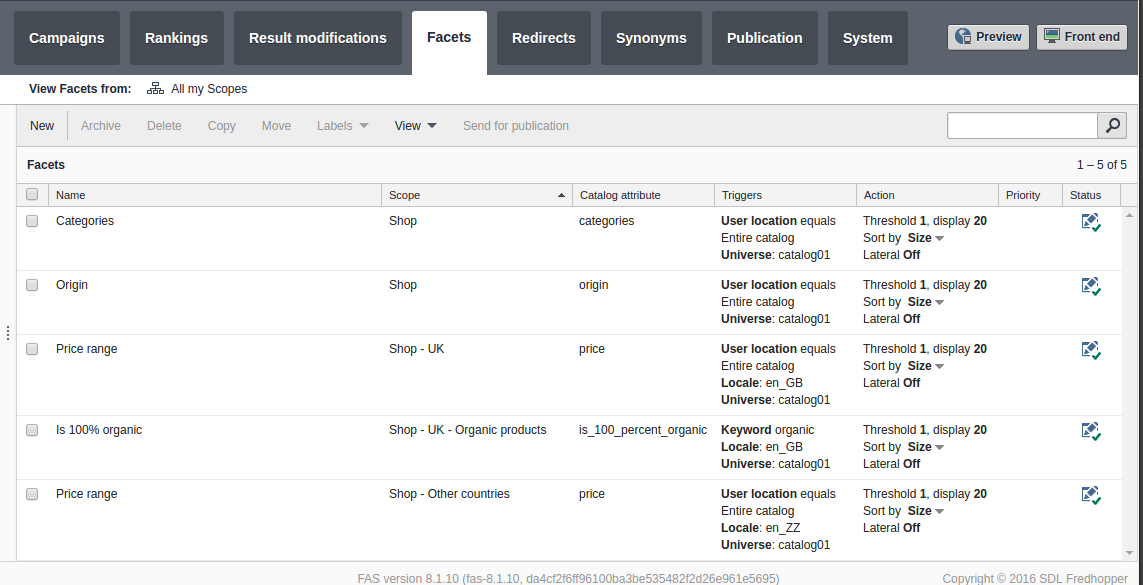The width and height of the screenshot is (1143, 585).
Task: Open the Synonyms tab
Action: click(x=651, y=38)
